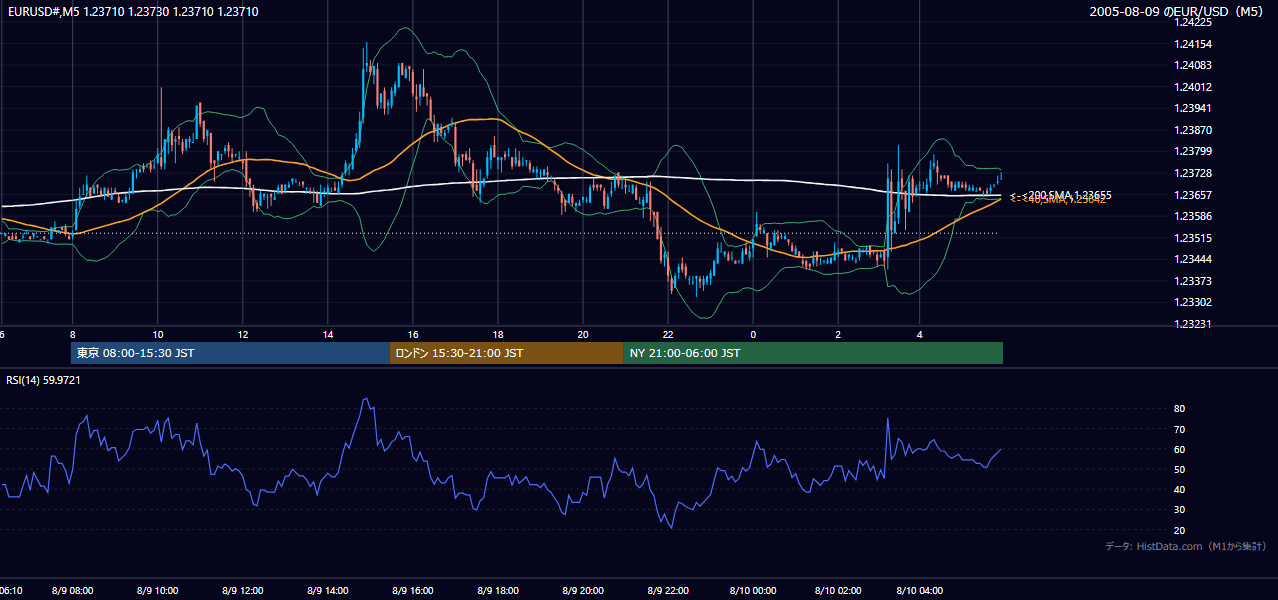The image size is (1278, 600).
Task: Click the 1.23373 price axis label
Action: (x=1194, y=281)
